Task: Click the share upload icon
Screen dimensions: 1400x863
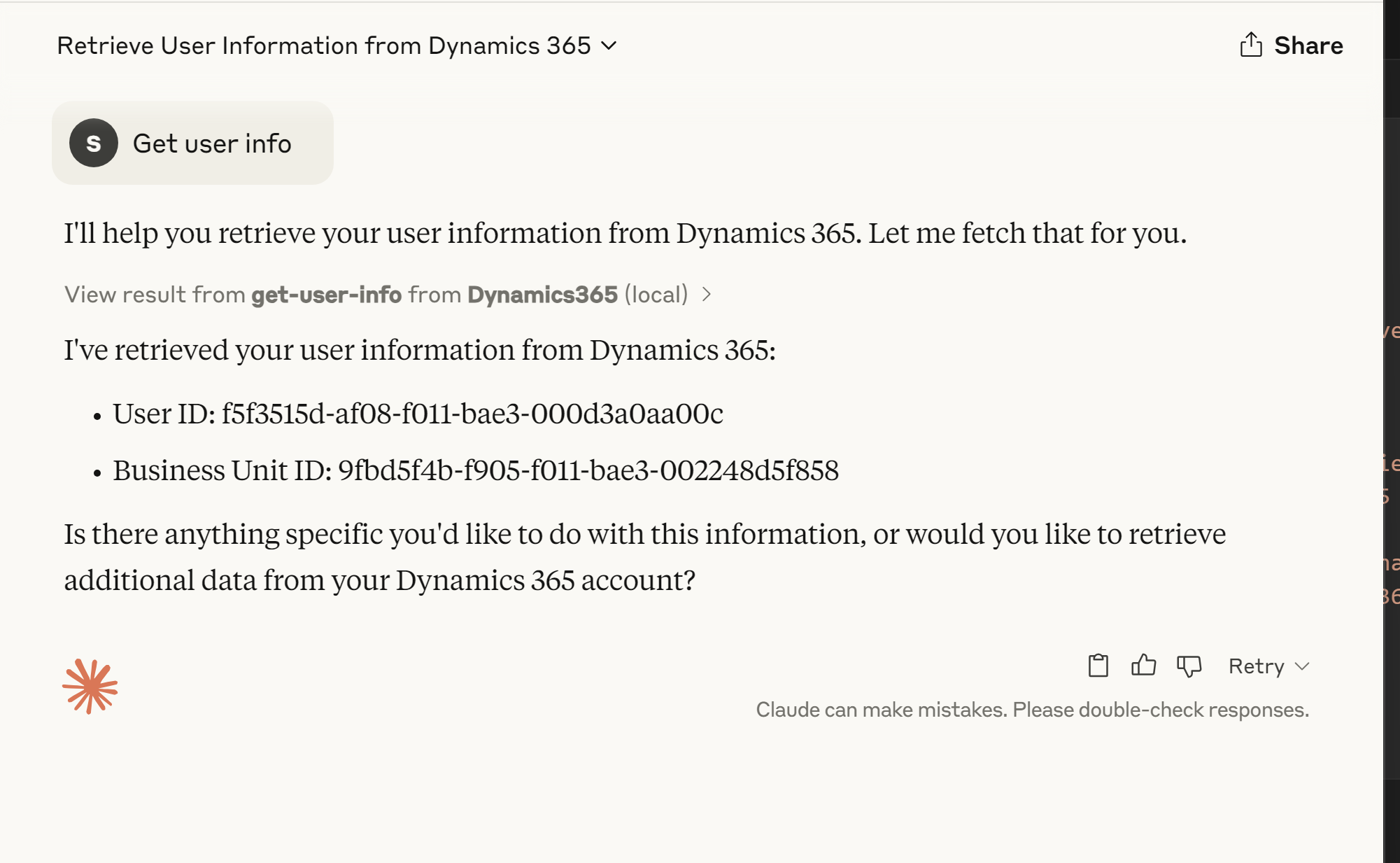Action: coord(1251,45)
